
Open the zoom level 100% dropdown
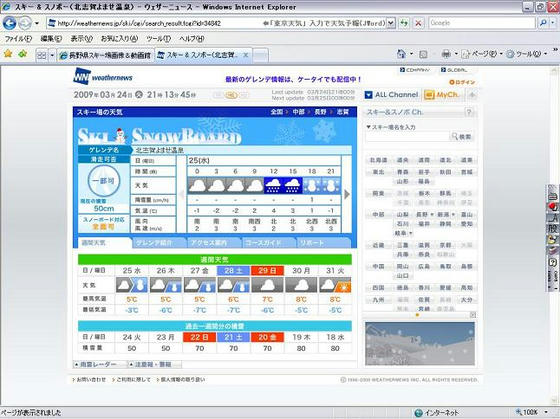[546, 412]
